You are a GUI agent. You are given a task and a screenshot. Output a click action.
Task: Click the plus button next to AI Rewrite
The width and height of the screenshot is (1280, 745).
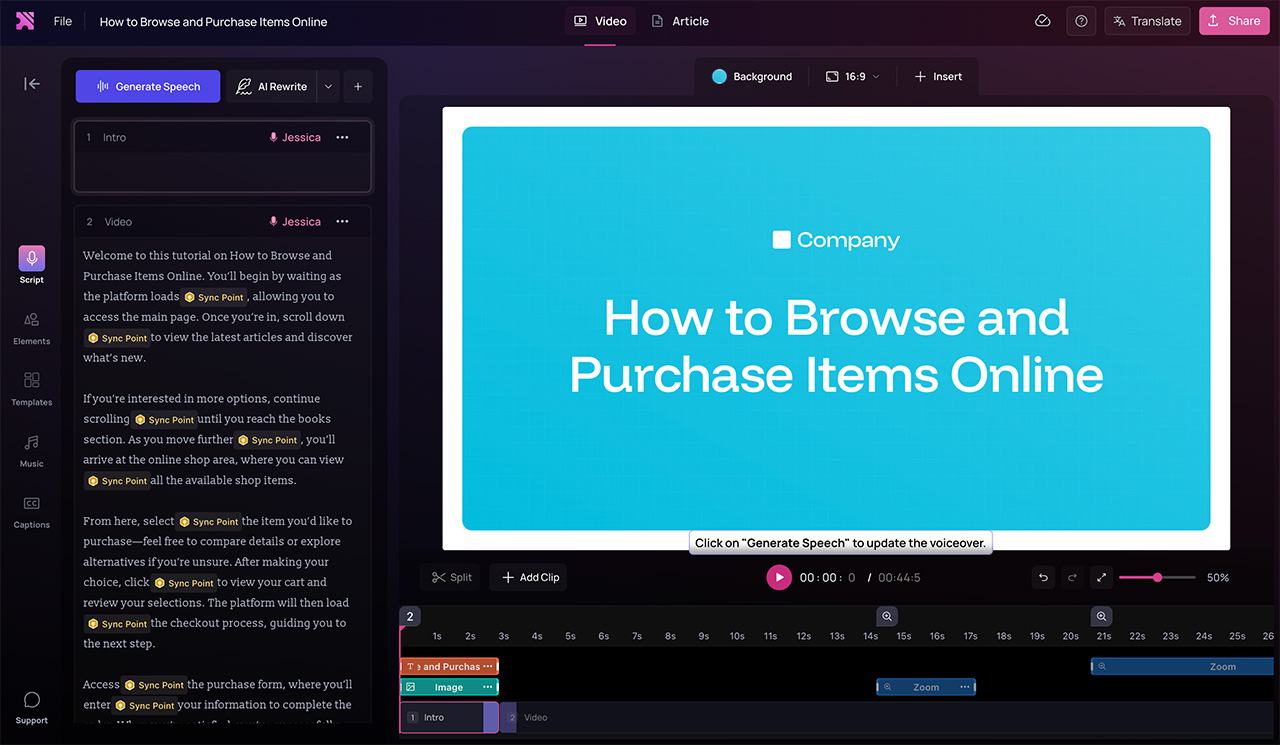tap(358, 87)
